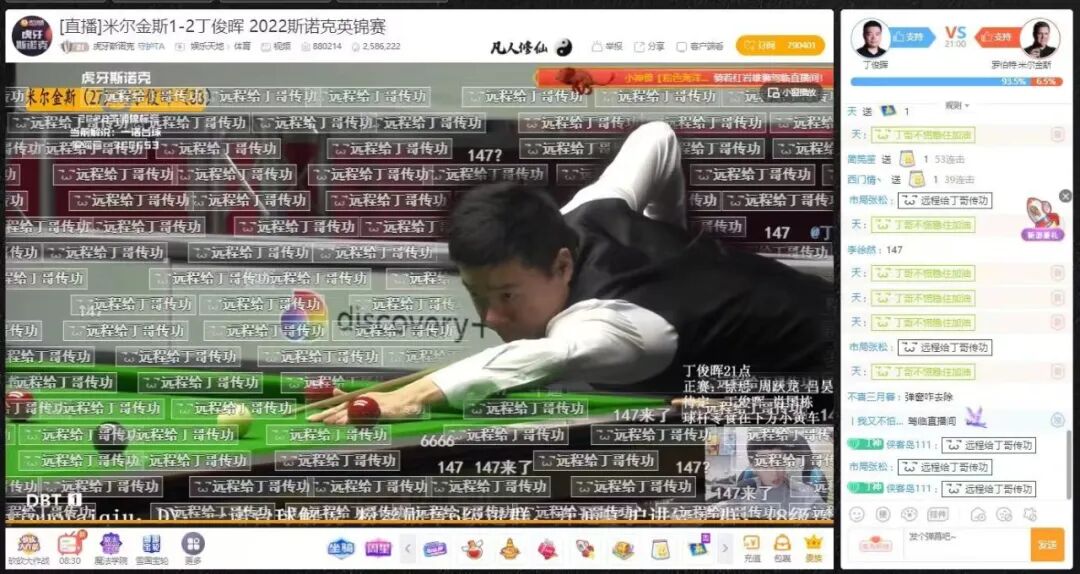Open the 更多 more activities icon
This screenshot has height=574, width=1080.
tap(193, 548)
